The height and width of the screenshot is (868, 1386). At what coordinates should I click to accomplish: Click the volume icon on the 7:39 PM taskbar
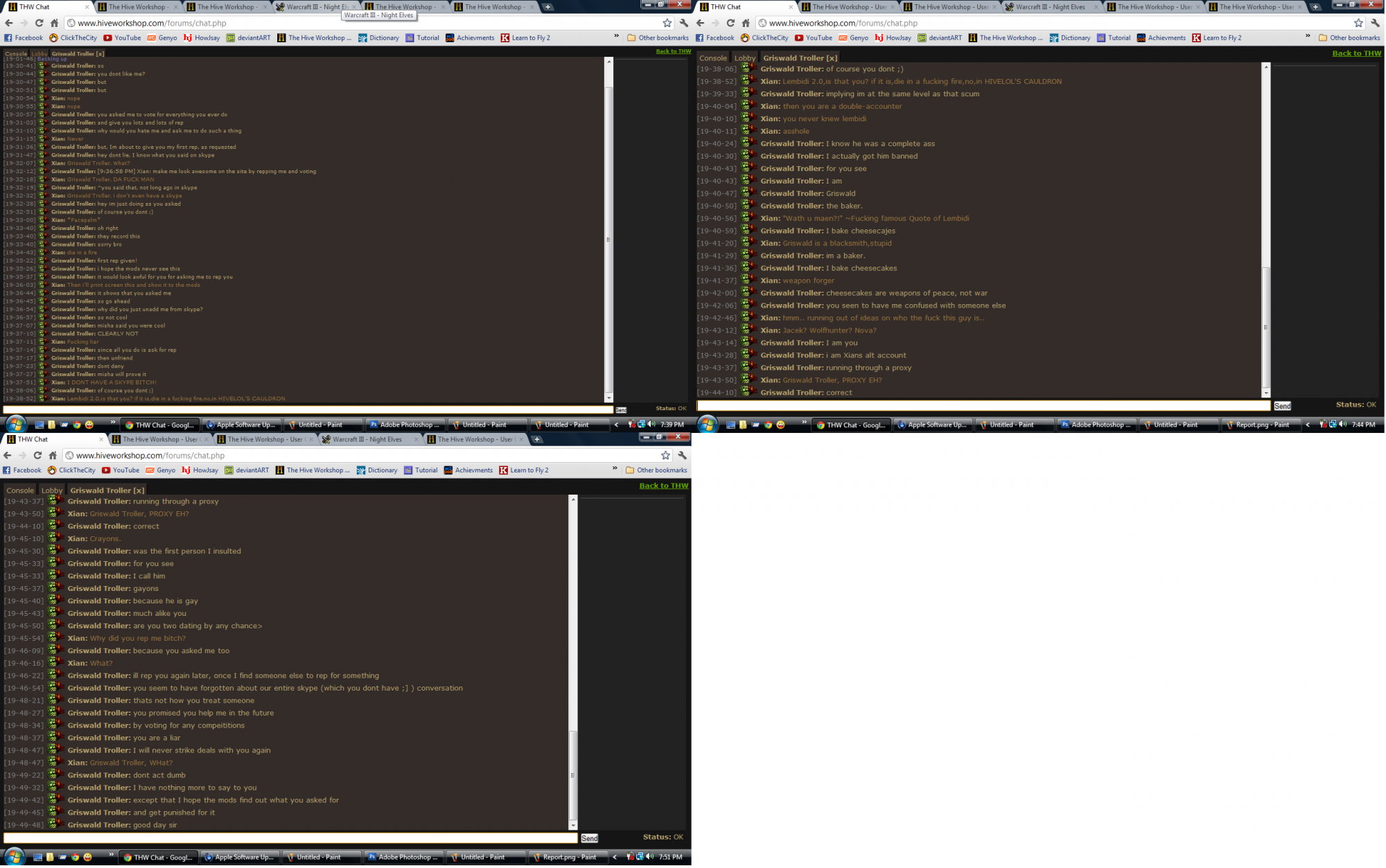pyautogui.click(x=651, y=424)
